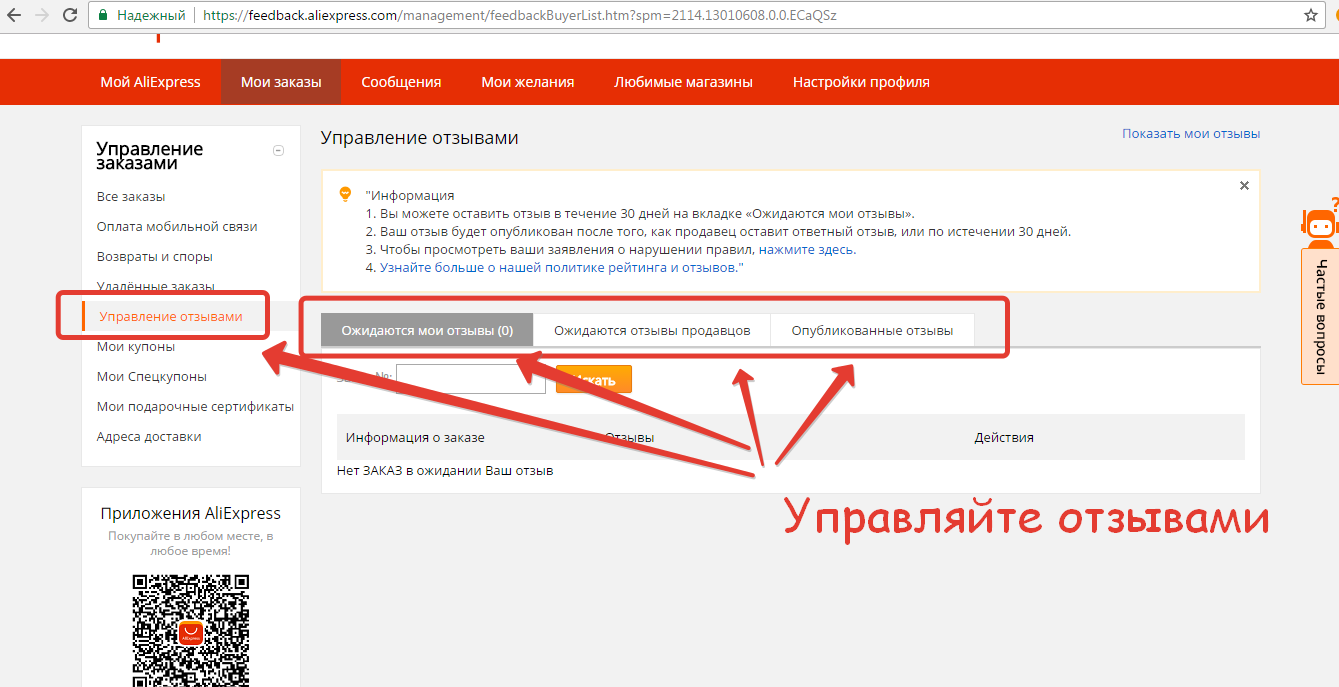Click the order number search field
Viewport: 1339px width, 687px height.
coord(471,379)
